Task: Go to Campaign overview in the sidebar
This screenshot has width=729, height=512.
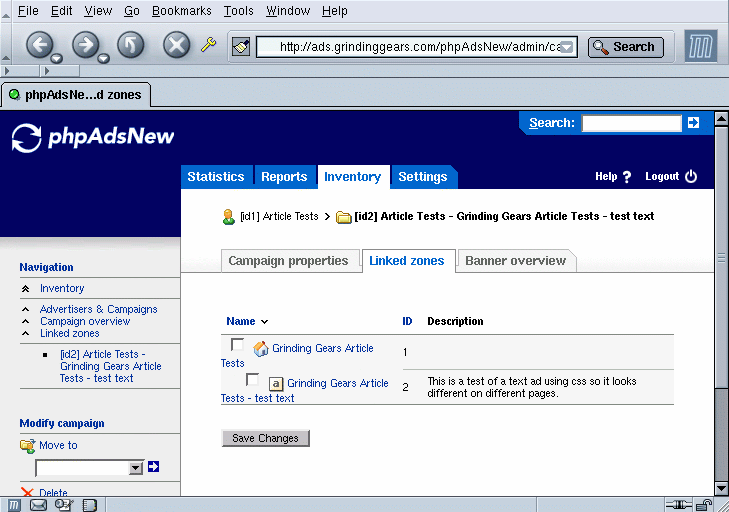Action: pyautogui.click(x=85, y=321)
